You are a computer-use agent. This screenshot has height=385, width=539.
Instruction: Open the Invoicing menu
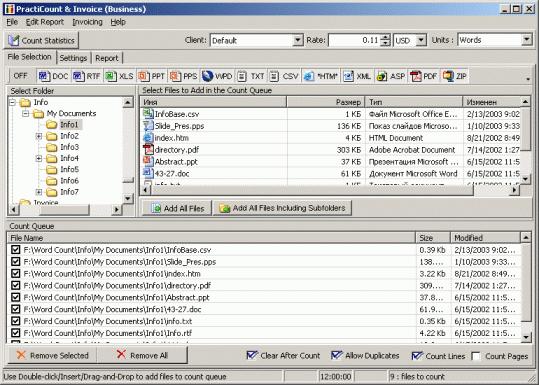click(87, 22)
